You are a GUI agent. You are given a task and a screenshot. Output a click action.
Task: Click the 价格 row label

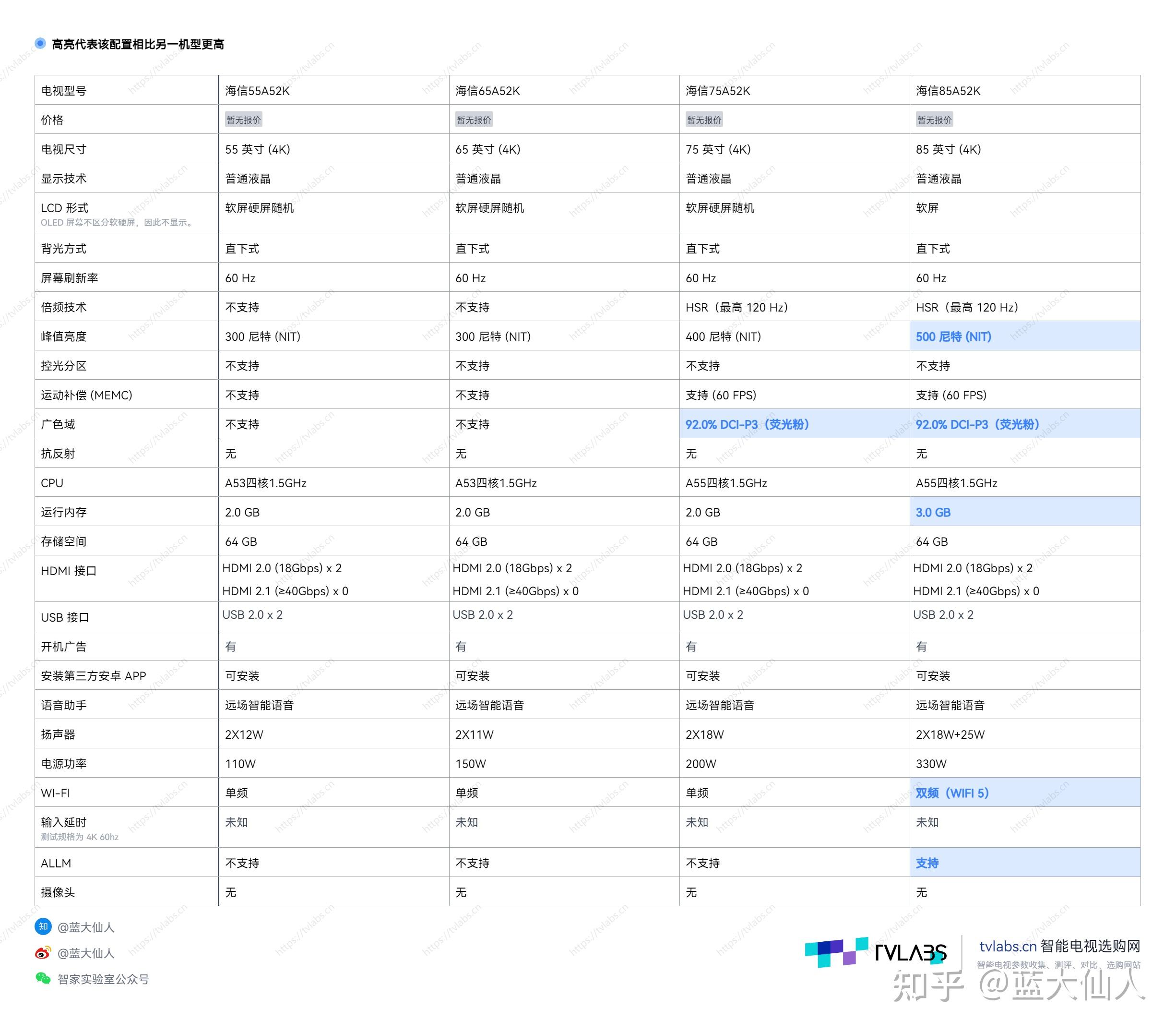point(52,120)
